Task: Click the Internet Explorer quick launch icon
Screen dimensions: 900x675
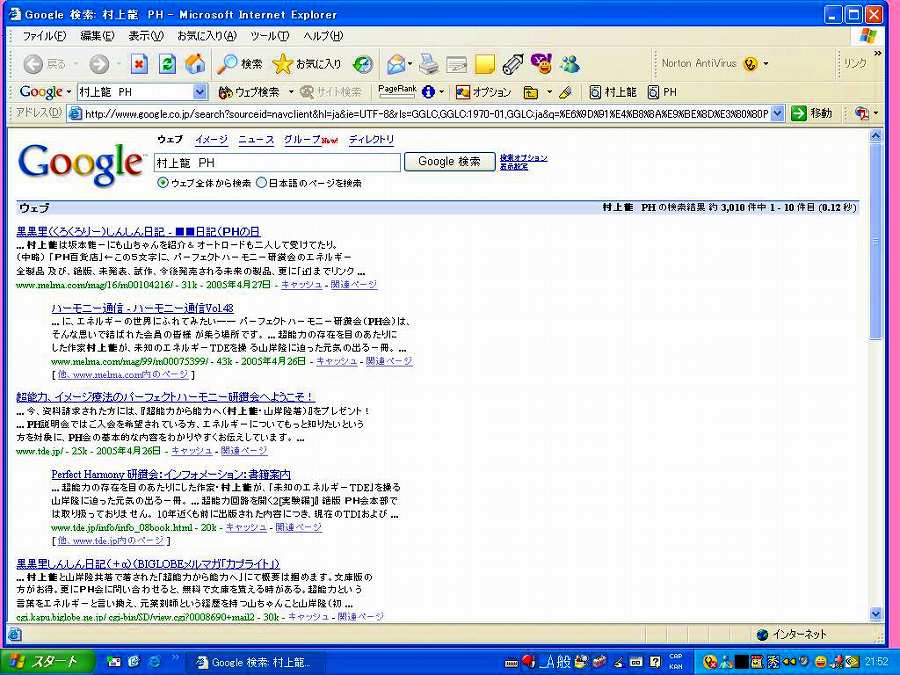Action: tap(154, 662)
